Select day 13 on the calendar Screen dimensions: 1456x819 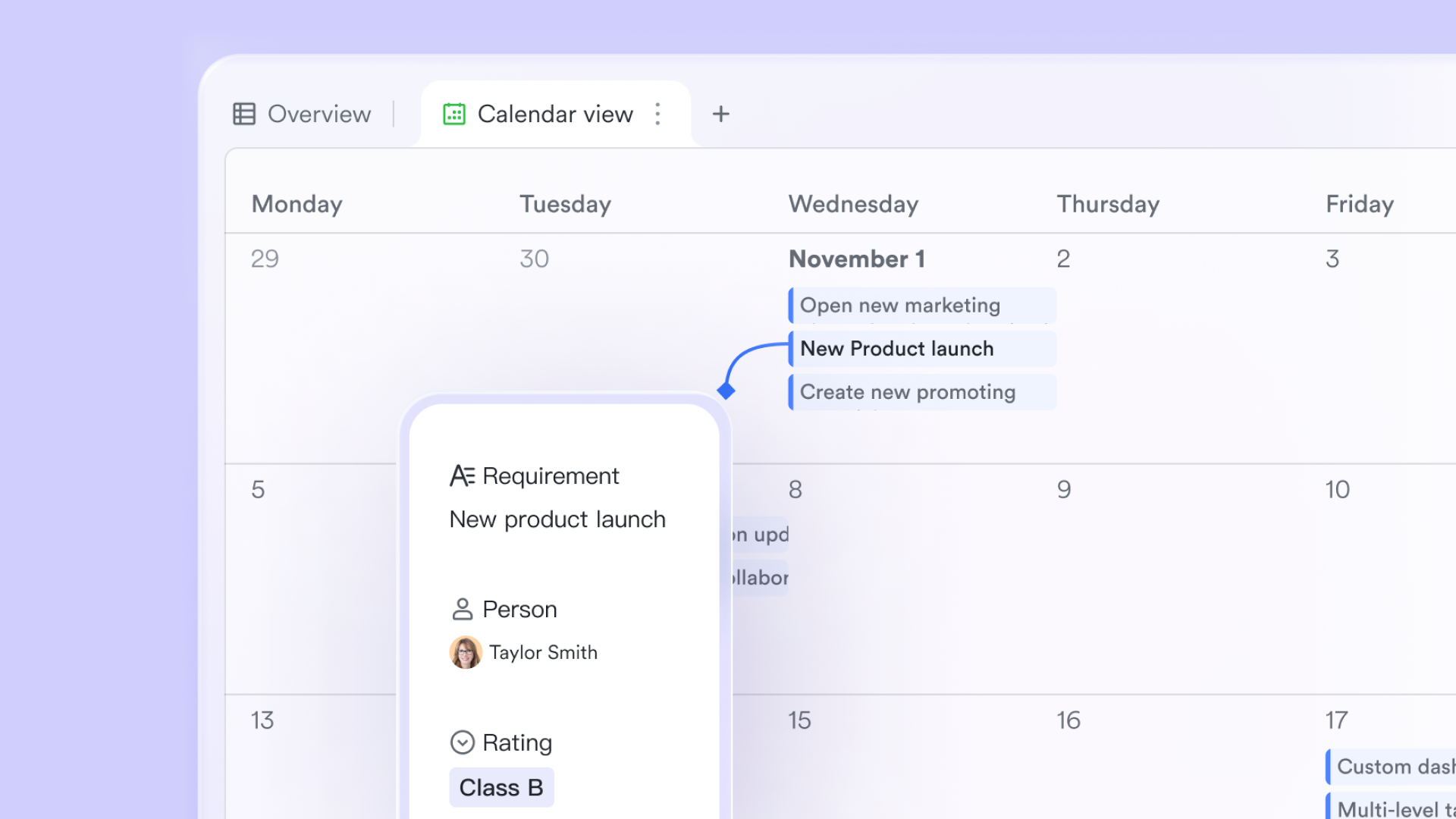262,720
